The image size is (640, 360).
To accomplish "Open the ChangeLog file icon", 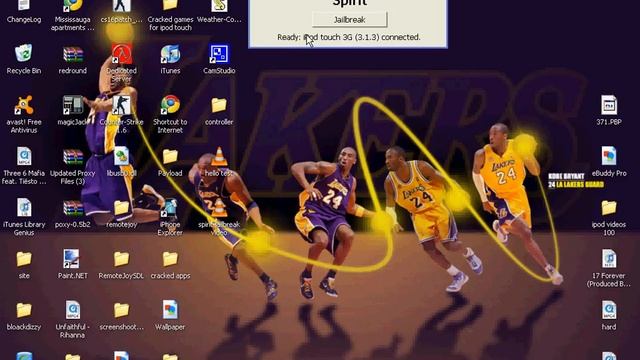I will point(24,6).
